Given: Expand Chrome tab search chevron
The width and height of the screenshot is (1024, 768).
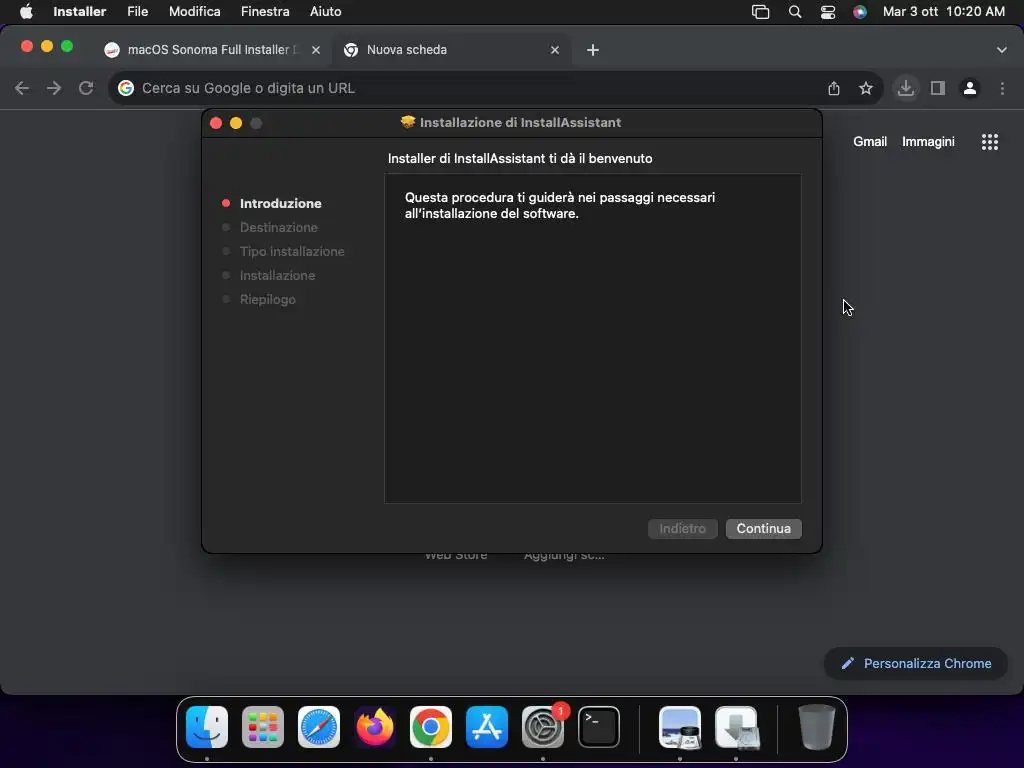Looking at the screenshot, I should (x=1001, y=50).
